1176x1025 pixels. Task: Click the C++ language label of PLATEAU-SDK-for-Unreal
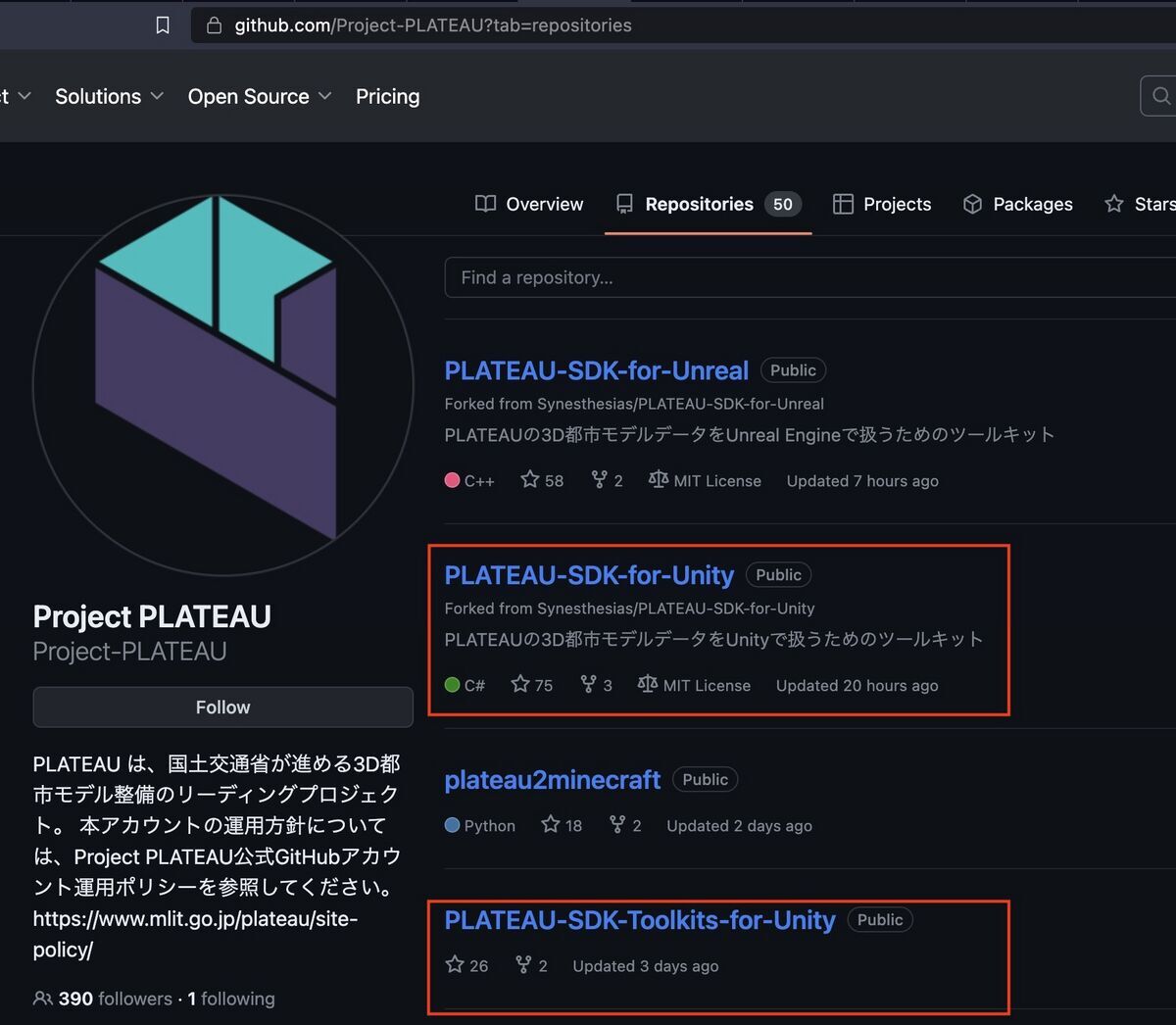point(469,480)
